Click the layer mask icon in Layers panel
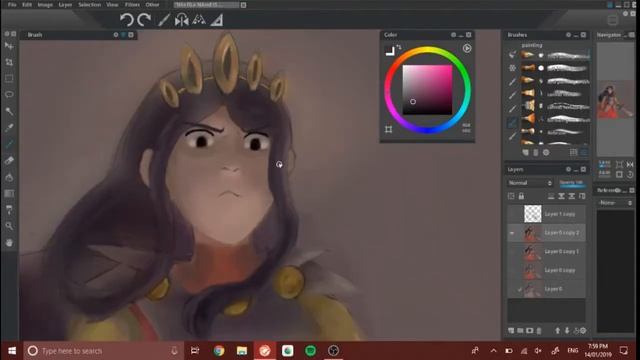Viewport: 640px width, 360px height. [529, 331]
